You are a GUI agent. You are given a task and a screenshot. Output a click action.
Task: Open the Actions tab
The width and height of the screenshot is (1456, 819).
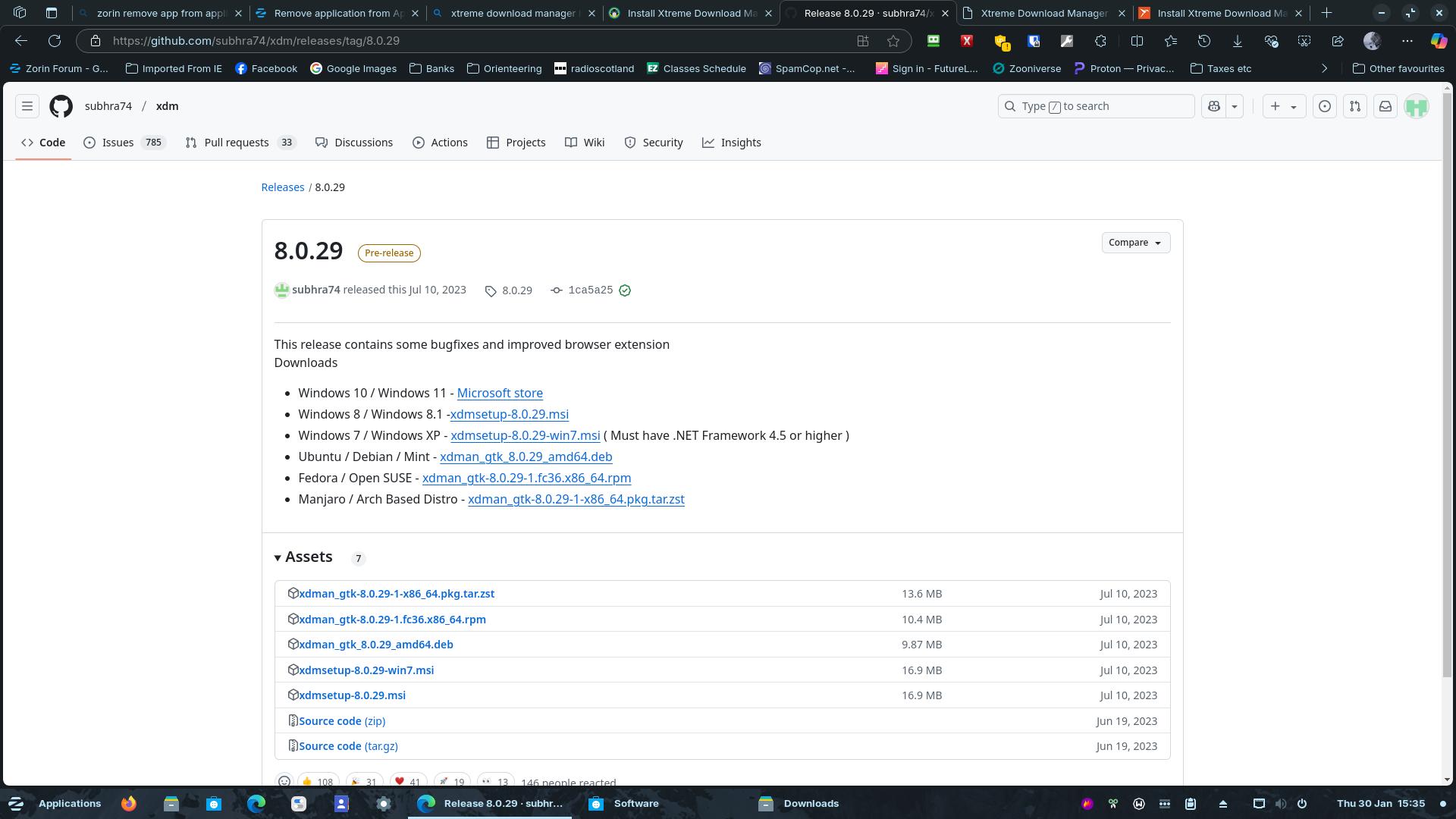pyautogui.click(x=440, y=143)
